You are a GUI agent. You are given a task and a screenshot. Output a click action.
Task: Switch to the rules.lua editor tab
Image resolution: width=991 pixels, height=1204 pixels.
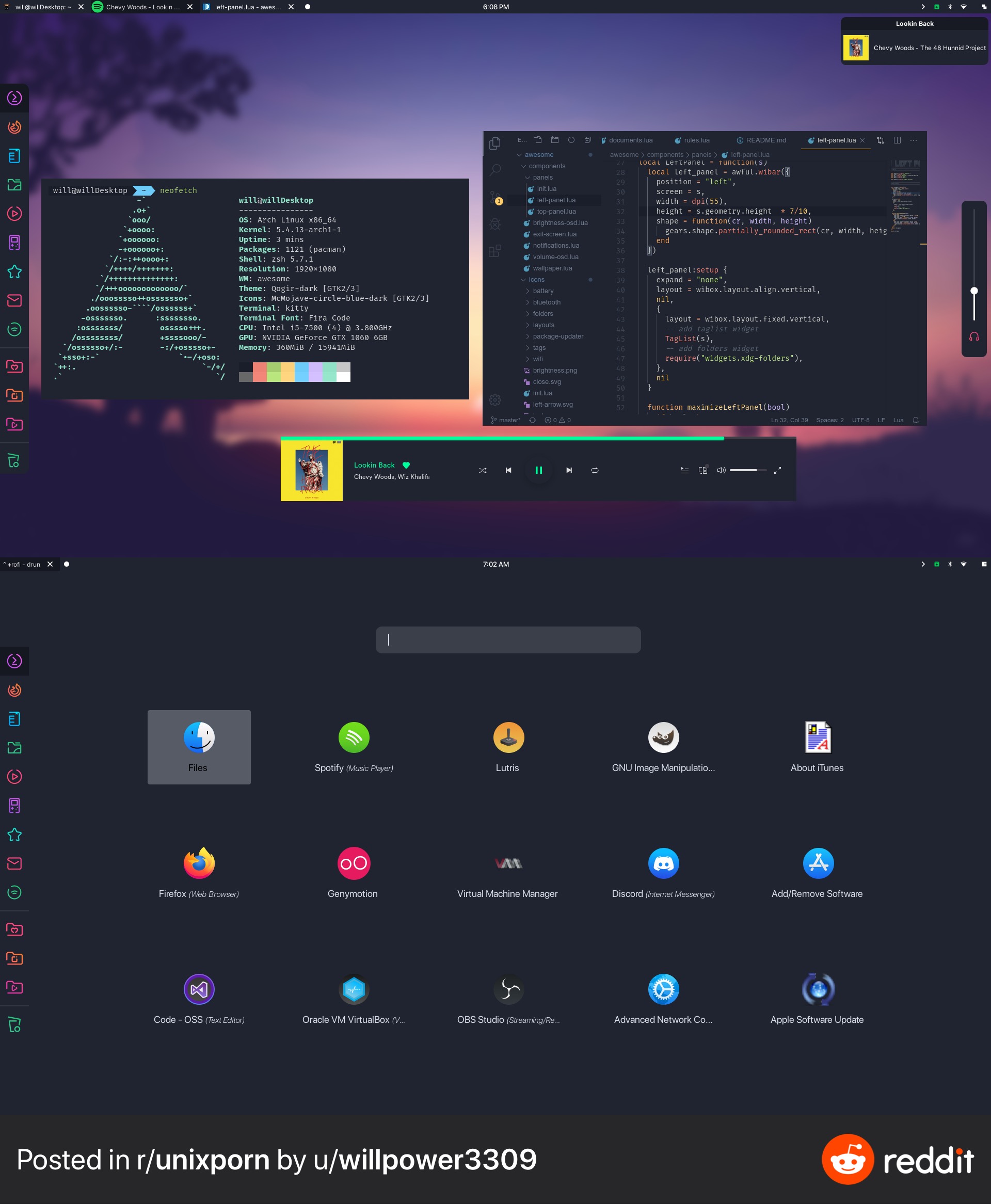pos(692,140)
